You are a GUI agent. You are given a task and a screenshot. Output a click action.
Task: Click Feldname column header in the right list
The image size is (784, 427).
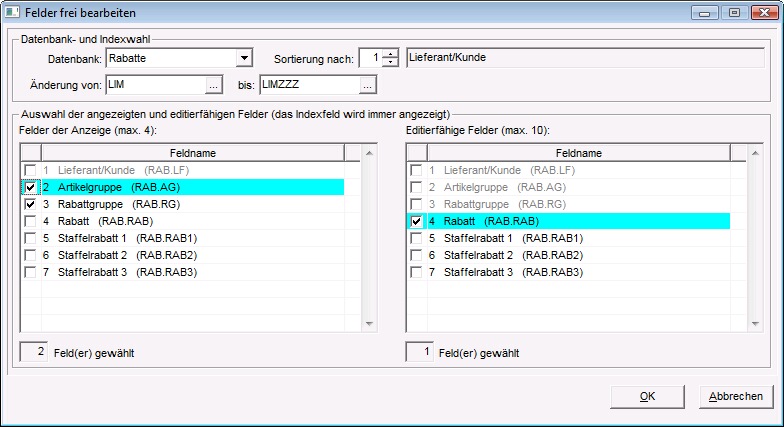pyautogui.click(x=578, y=153)
